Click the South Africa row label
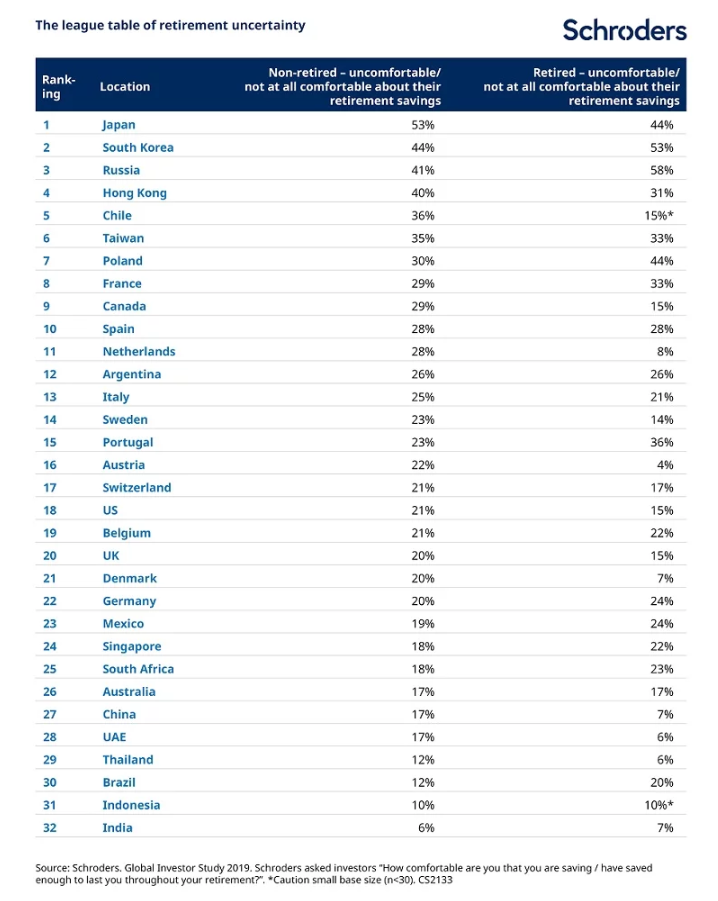The image size is (718, 901). (138, 669)
